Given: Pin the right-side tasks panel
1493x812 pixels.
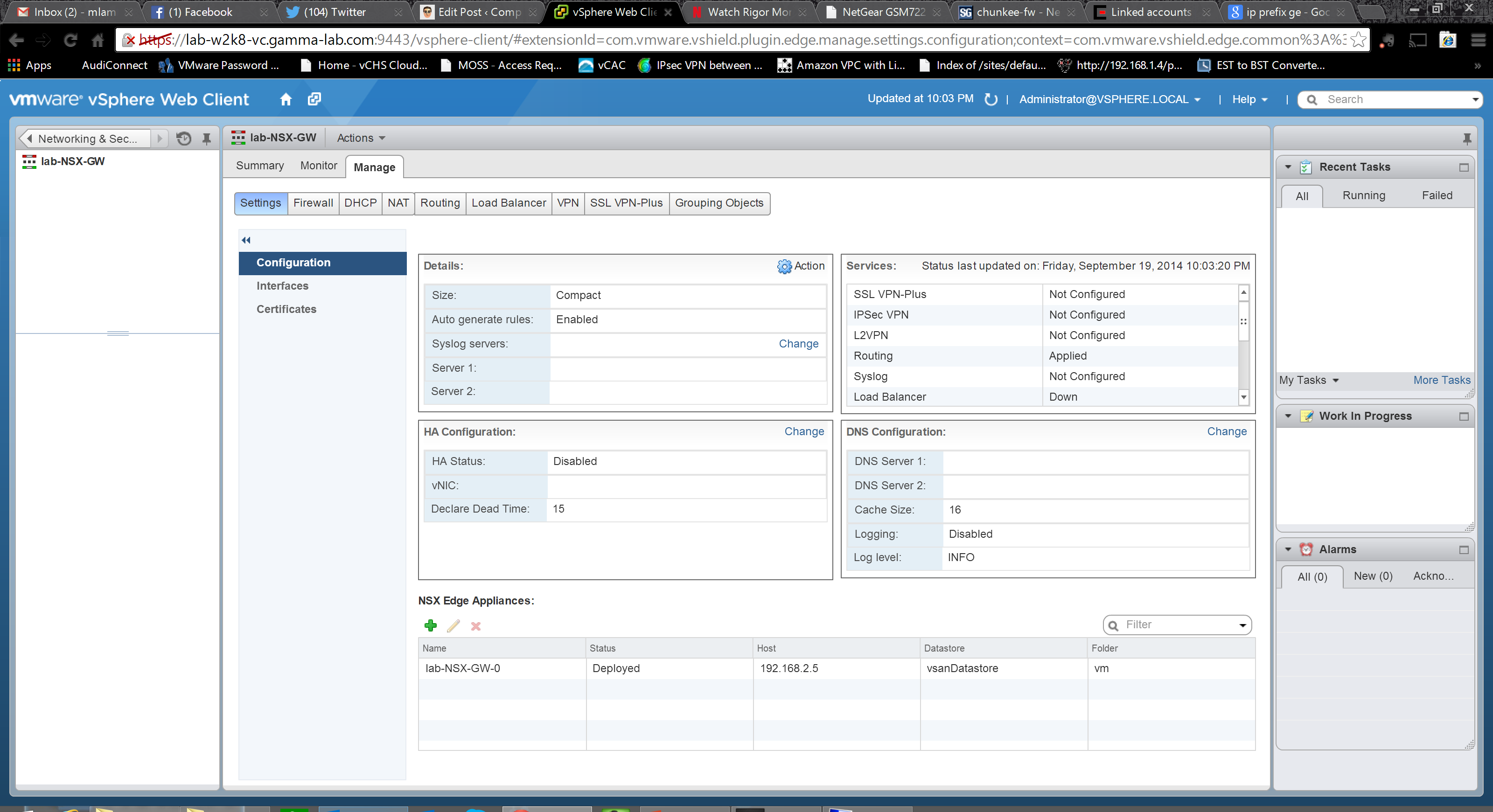Looking at the screenshot, I should (x=1466, y=139).
